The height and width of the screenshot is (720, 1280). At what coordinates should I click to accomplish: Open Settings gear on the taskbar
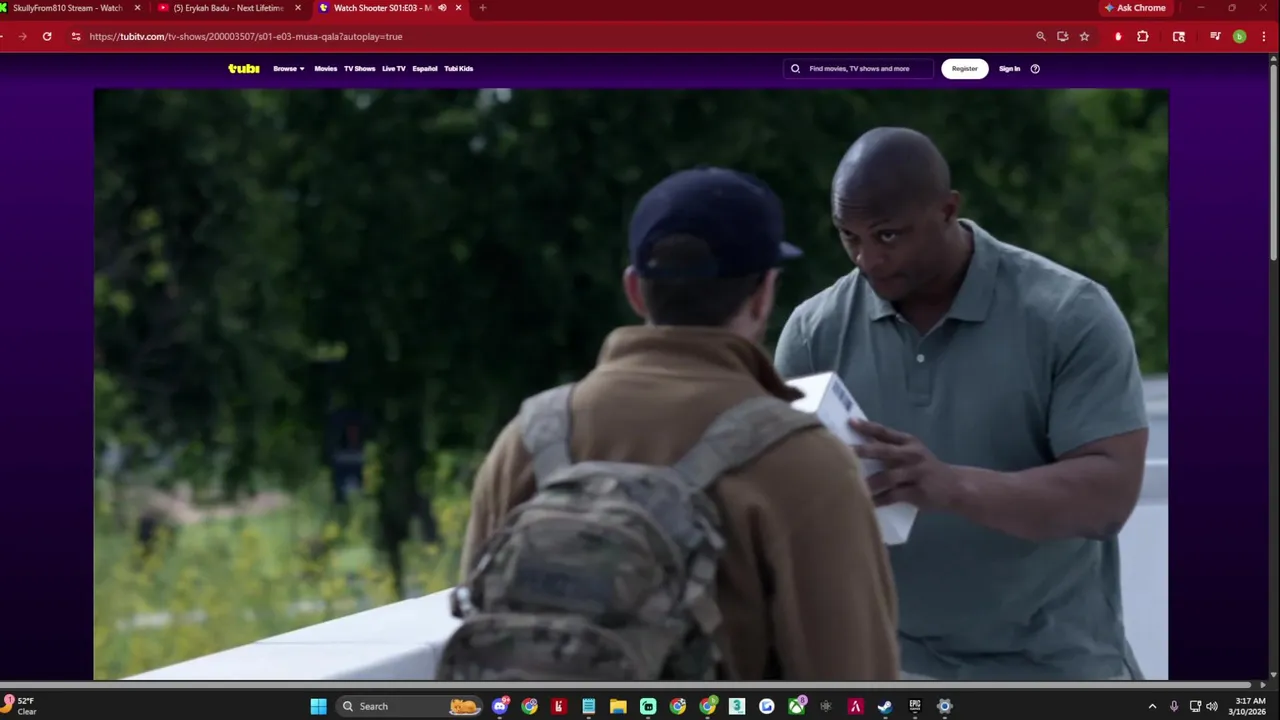tap(944, 706)
